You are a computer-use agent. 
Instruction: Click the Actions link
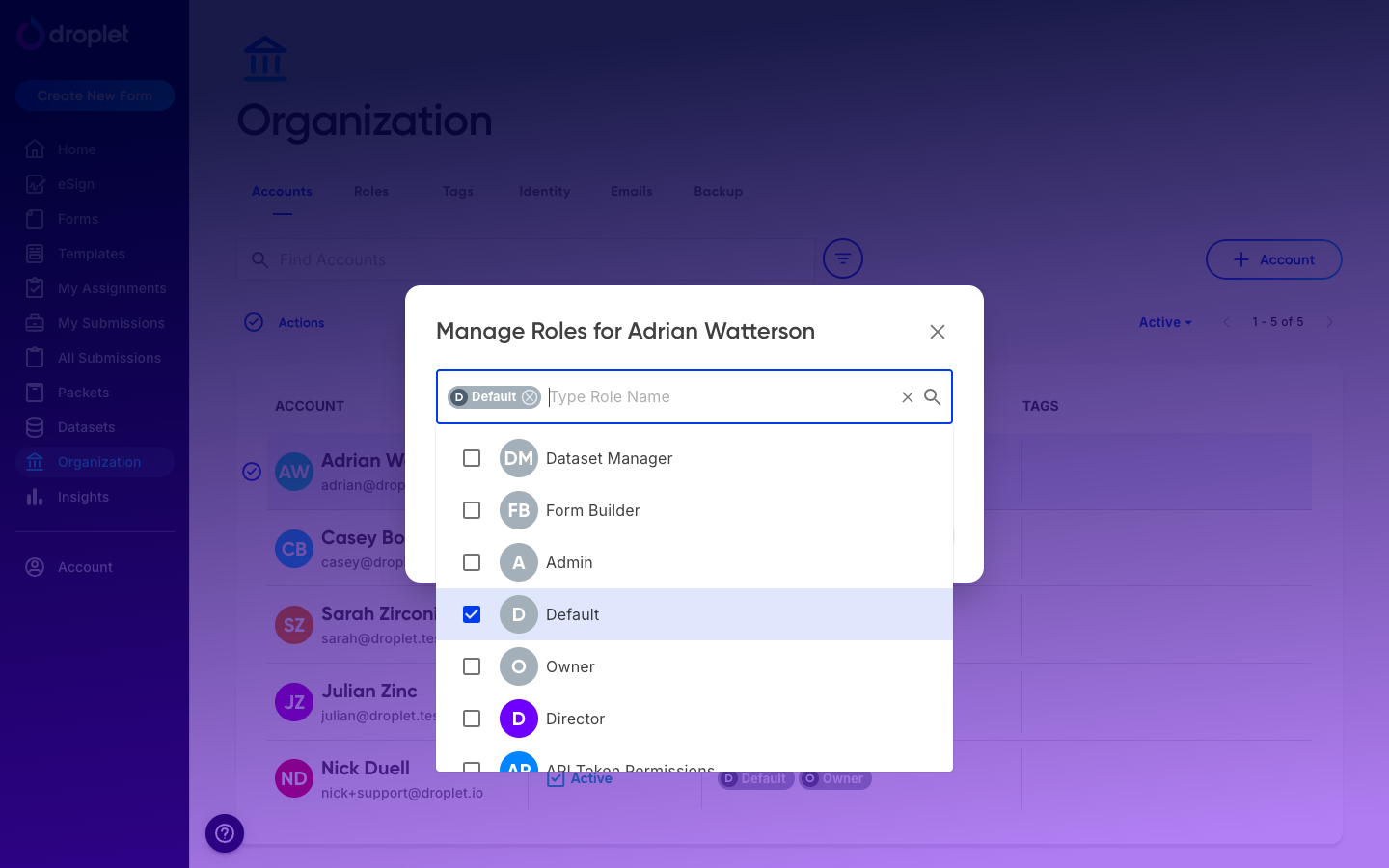[301, 323]
